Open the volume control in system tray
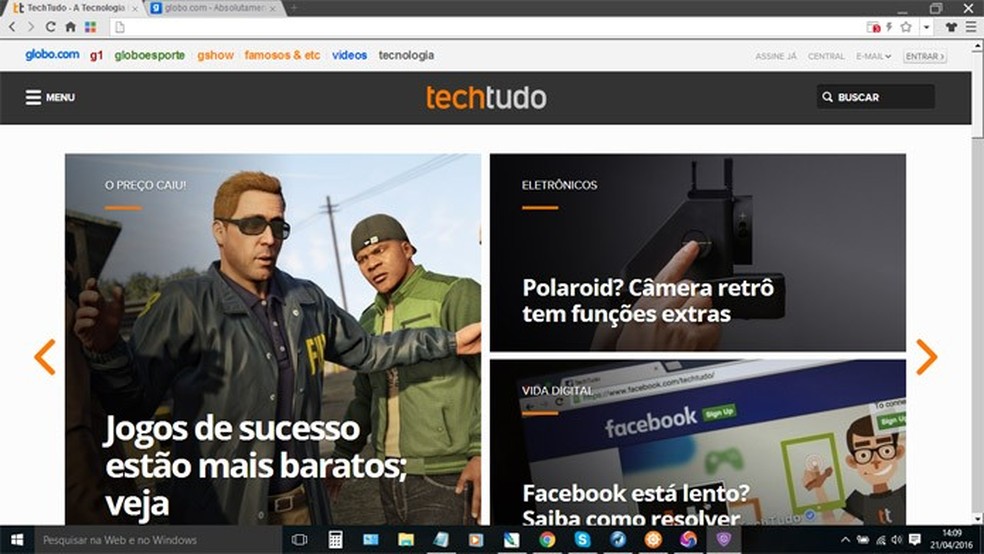 point(896,540)
